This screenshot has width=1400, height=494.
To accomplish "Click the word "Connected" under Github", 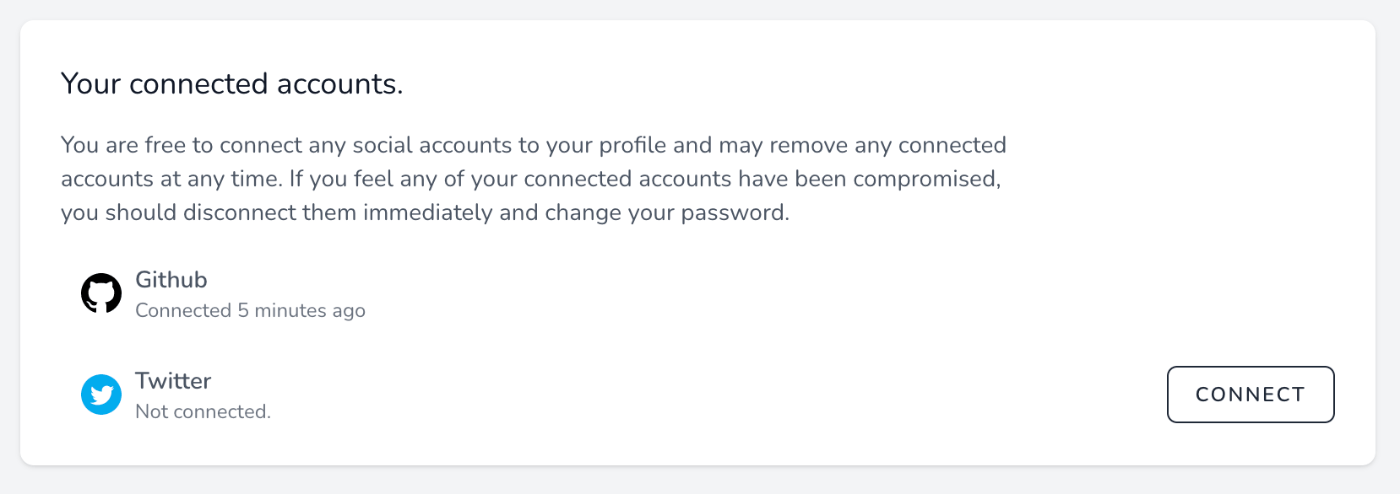I will tap(183, 311).
